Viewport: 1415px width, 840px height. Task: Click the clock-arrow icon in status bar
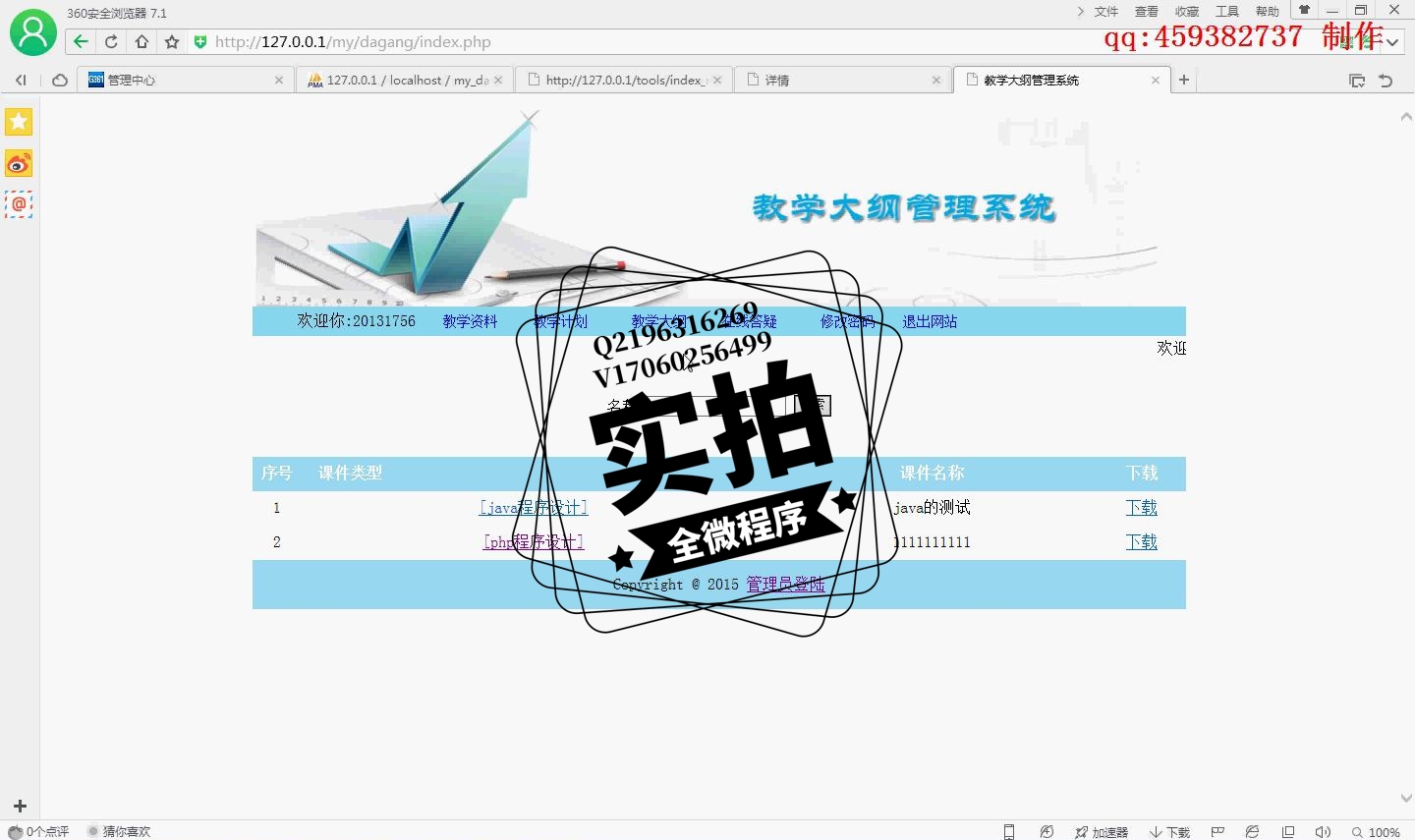pyautogui.click(x=1047, y=832)
